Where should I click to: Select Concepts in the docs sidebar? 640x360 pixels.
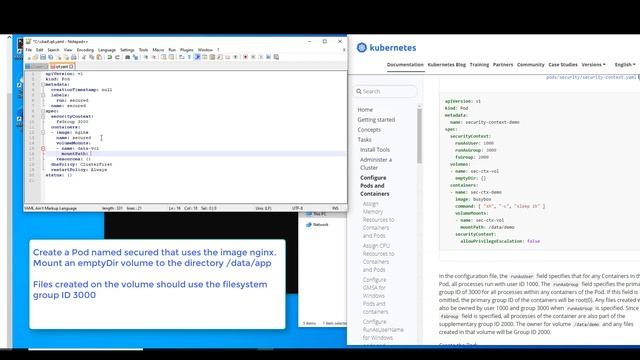point(369,130)
